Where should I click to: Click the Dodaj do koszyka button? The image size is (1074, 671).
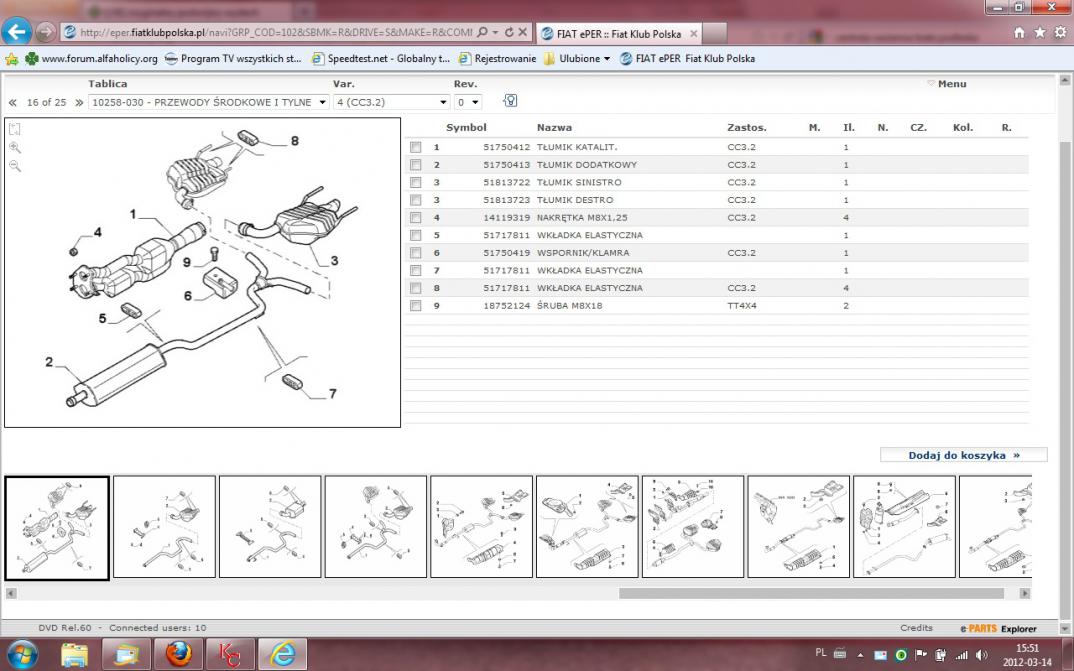963,455
